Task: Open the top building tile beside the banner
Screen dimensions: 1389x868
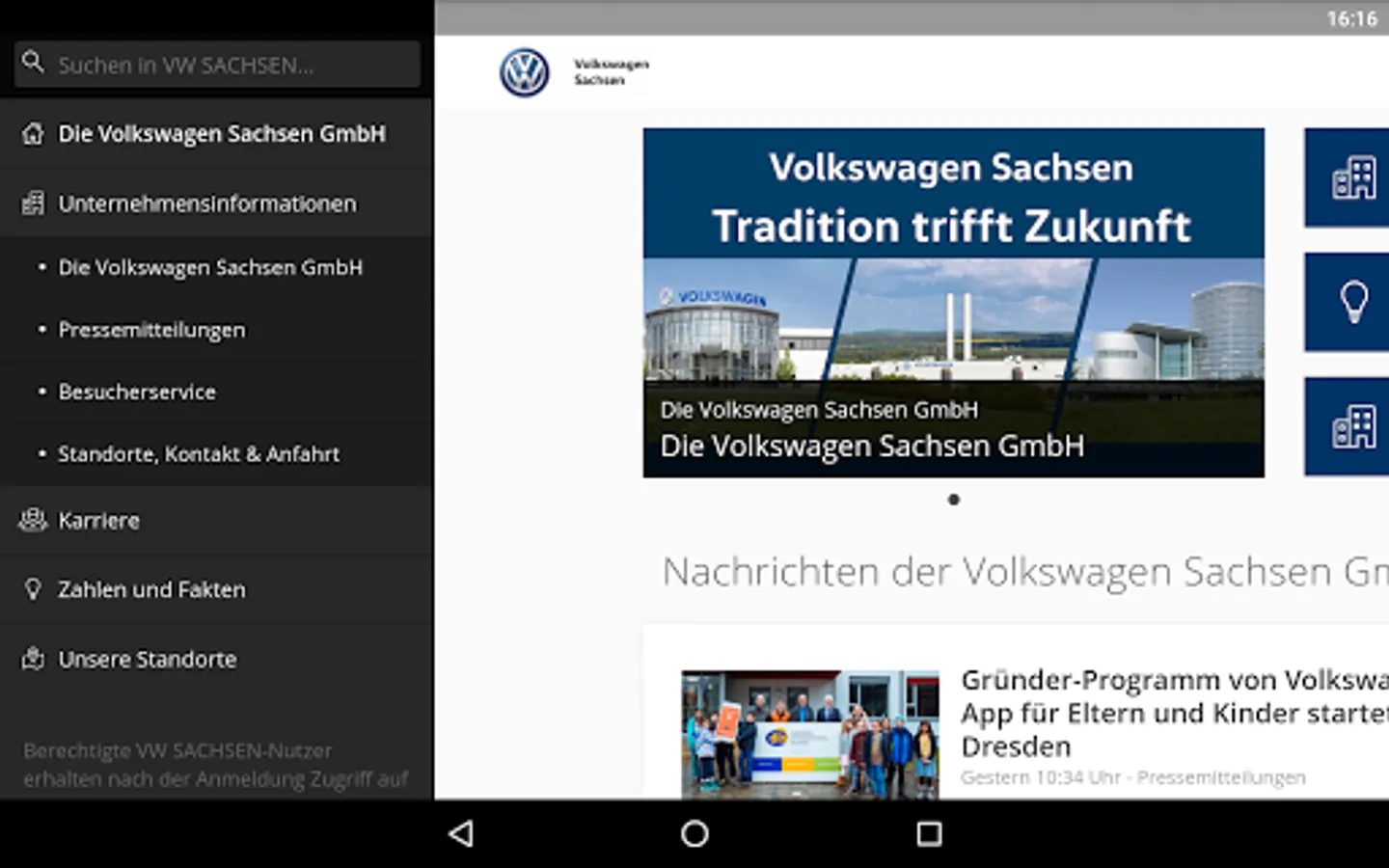Action: click(1348, 178)
